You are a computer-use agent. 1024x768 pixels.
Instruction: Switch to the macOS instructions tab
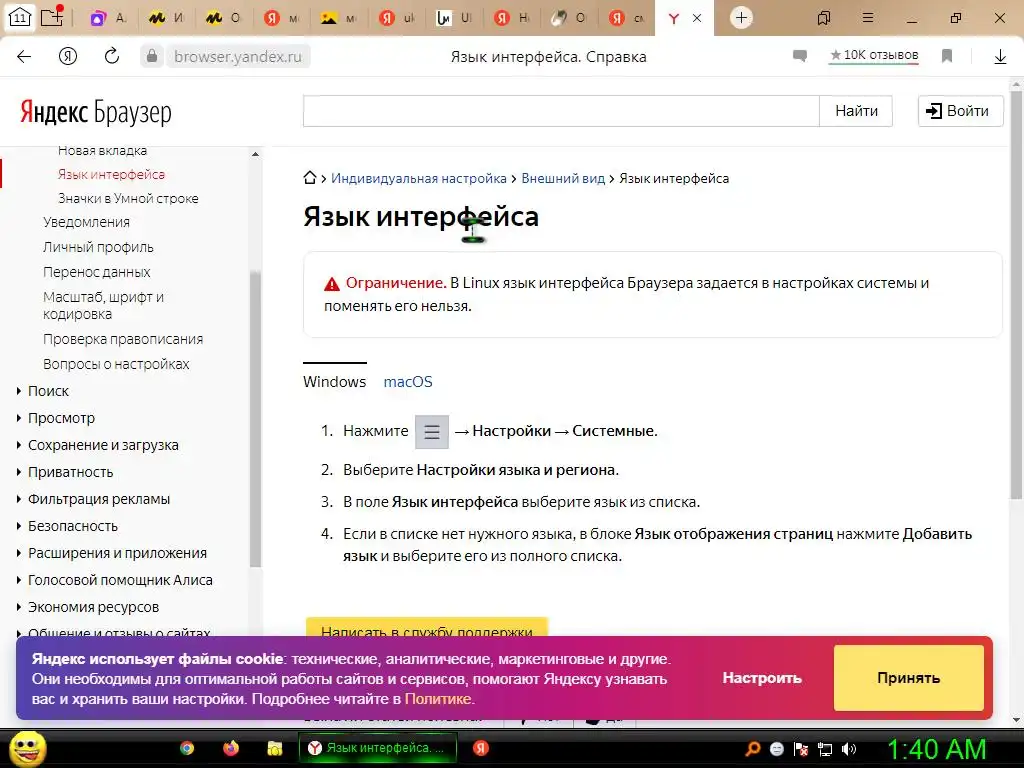coord(408,381)
